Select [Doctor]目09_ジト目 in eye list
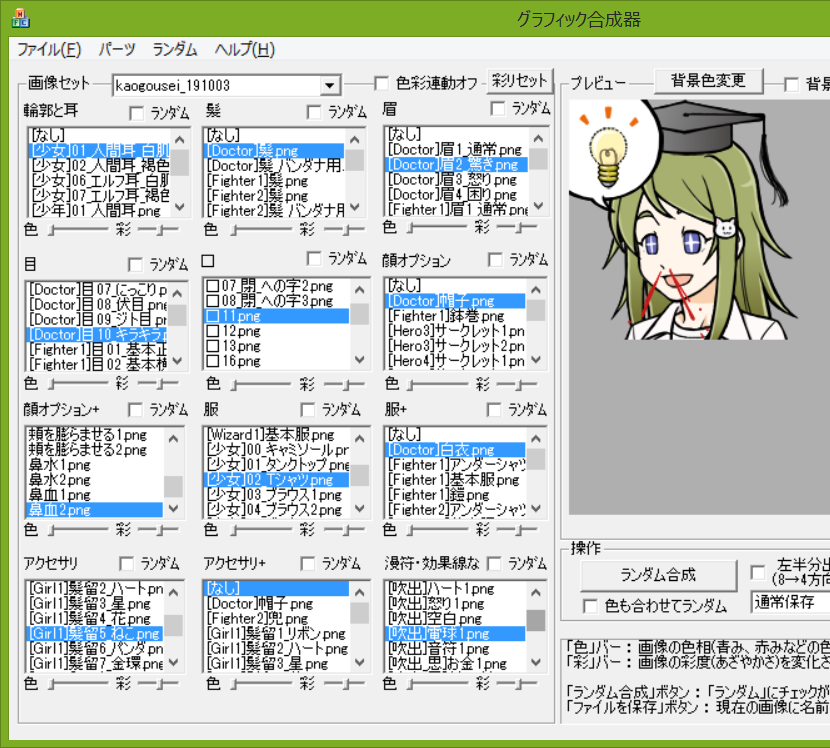The height and width of the screenshot is (748, 830). pos(97,320)
